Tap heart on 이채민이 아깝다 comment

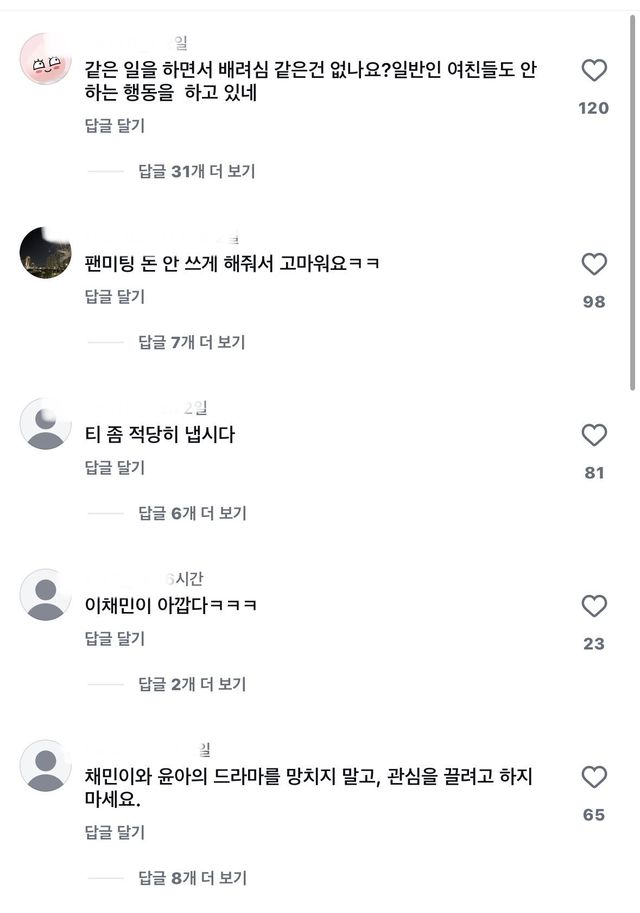(x=594, y=606)
